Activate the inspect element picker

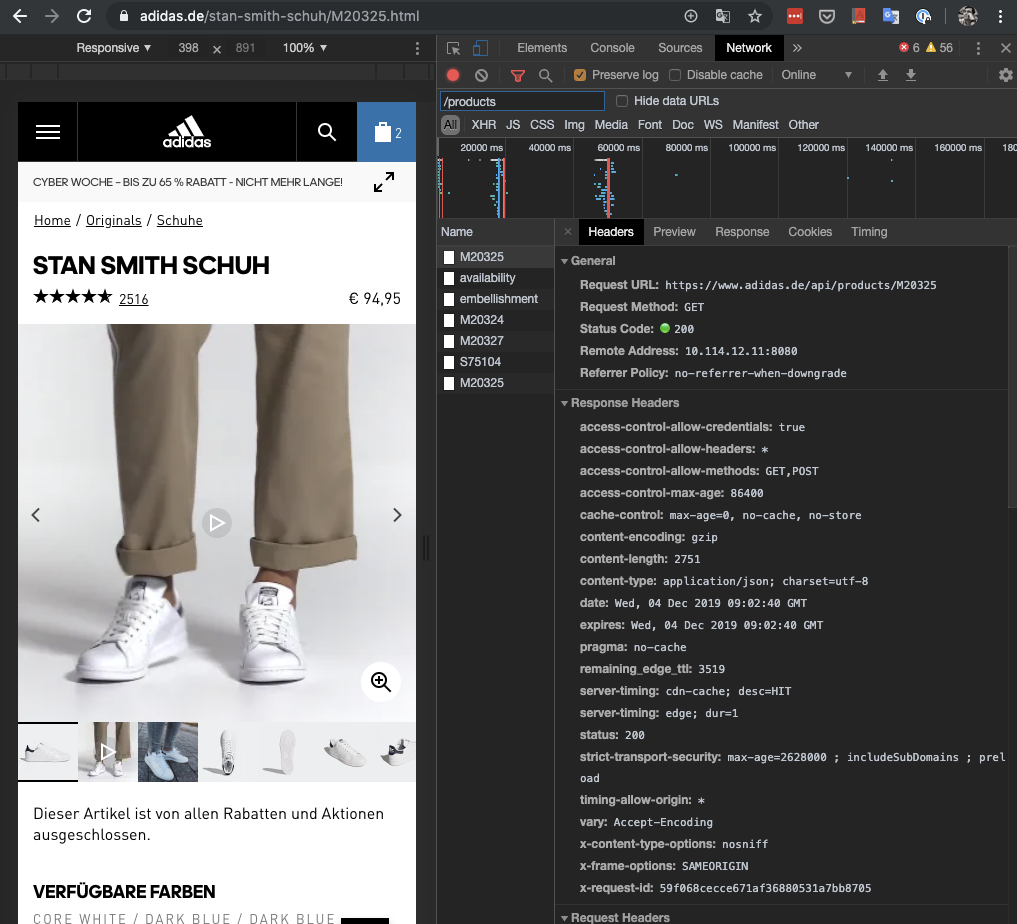(x=453, y=48)
